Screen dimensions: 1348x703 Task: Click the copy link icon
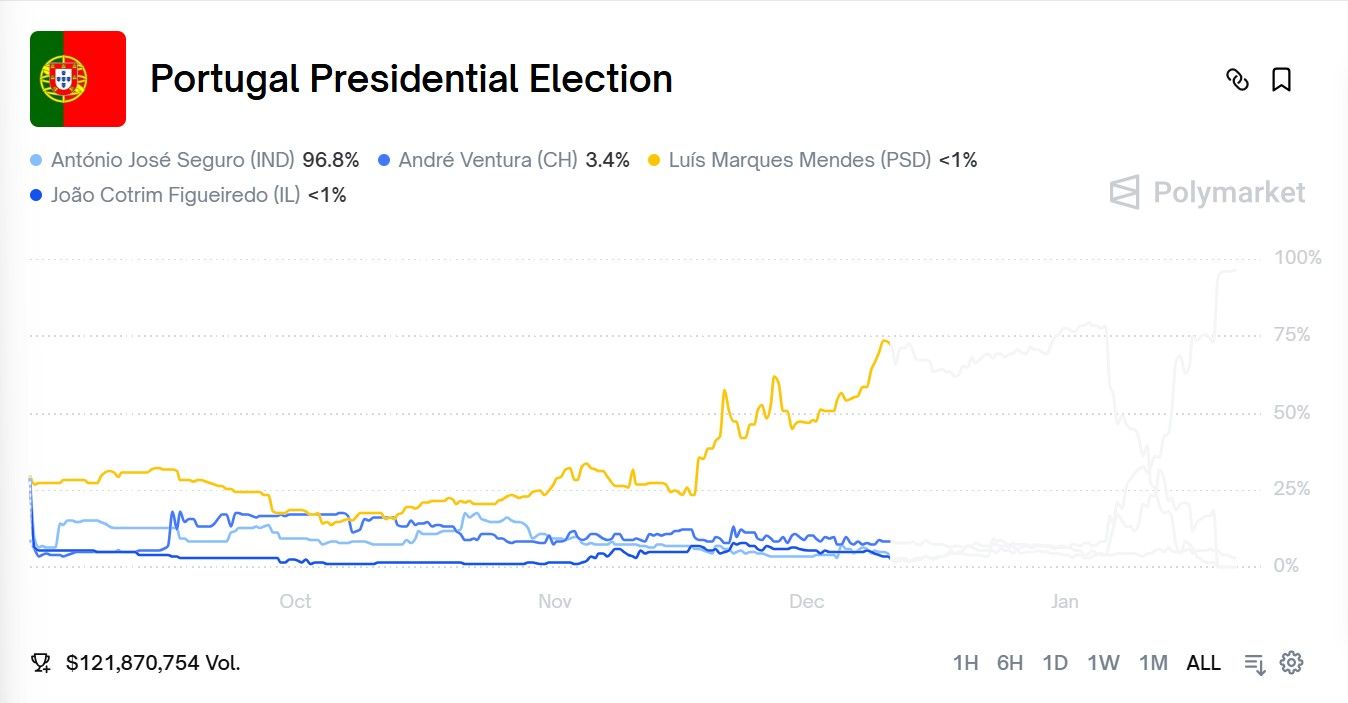click(x=1237, y=80)
